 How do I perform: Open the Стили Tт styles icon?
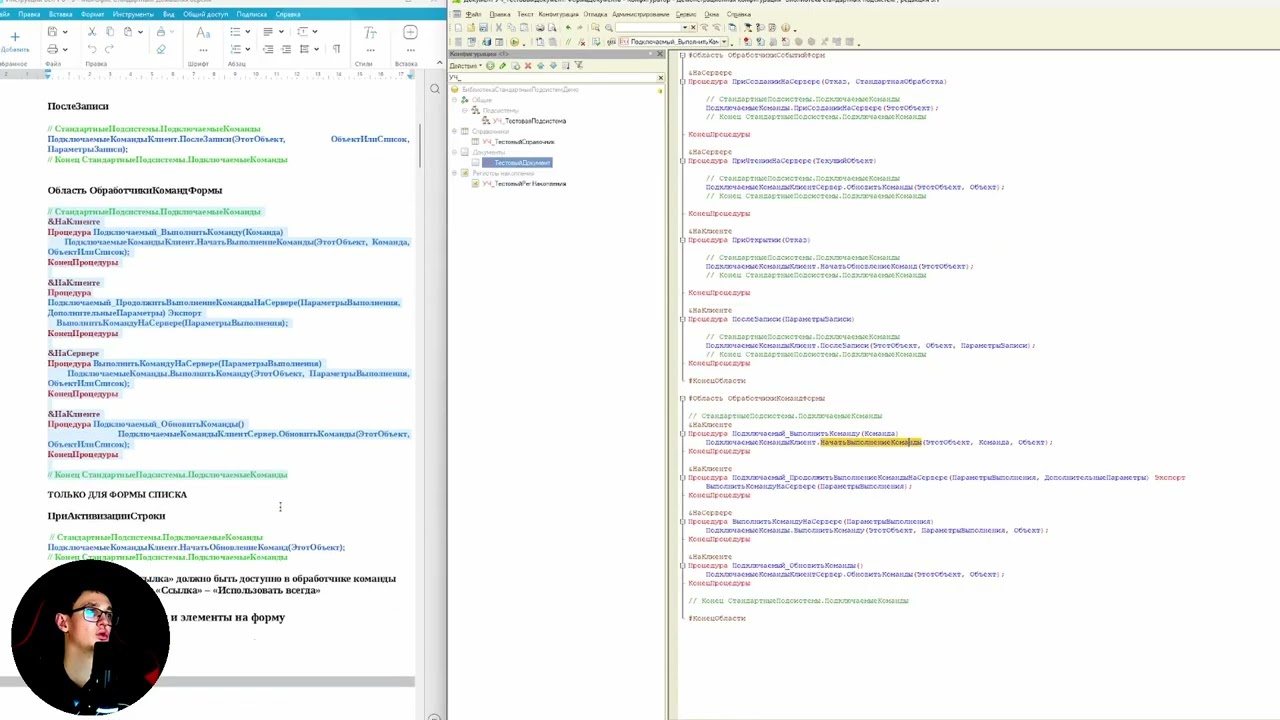(370, 33)
